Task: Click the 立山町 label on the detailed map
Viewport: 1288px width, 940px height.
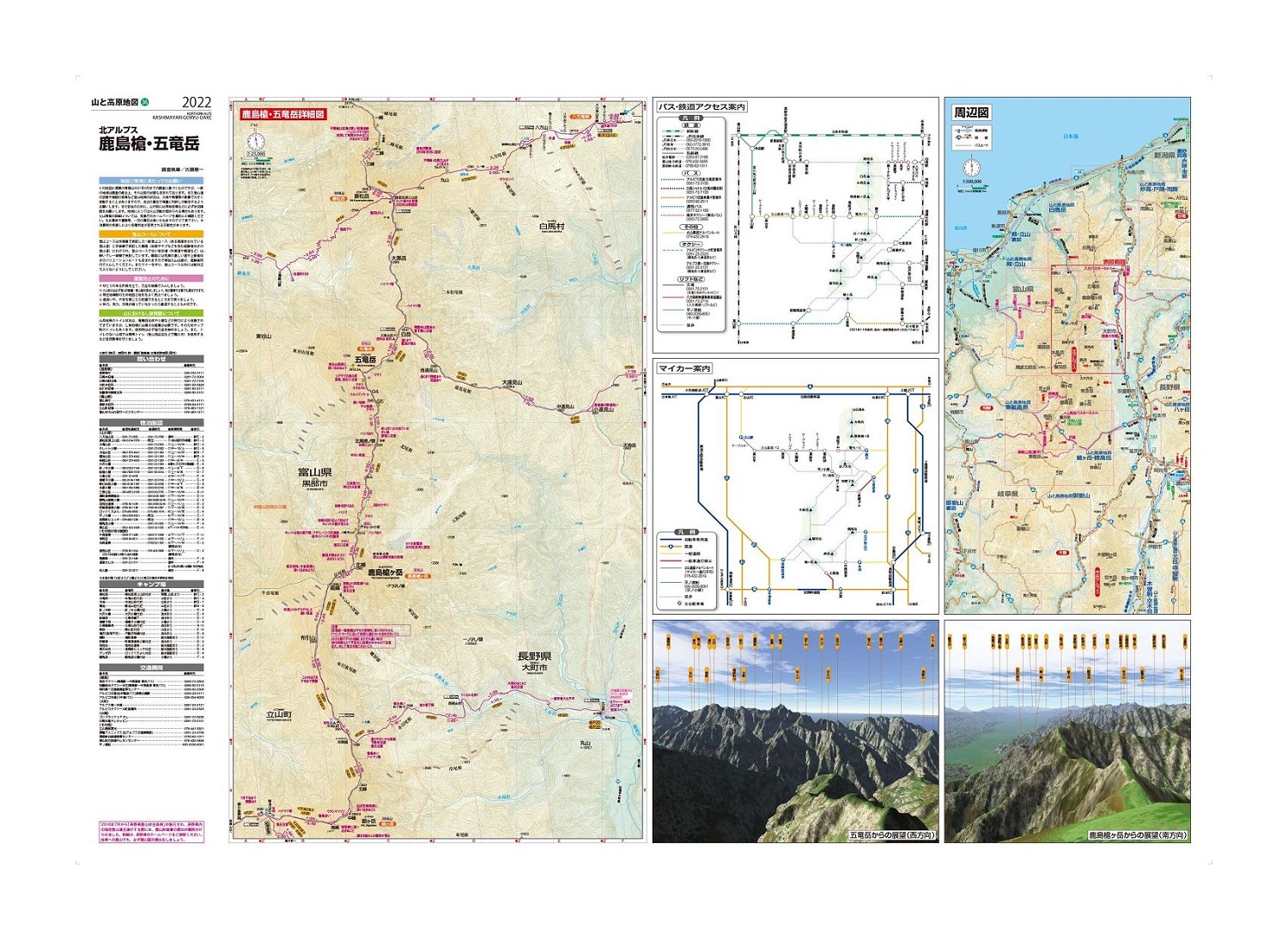Action: (278, 713)
